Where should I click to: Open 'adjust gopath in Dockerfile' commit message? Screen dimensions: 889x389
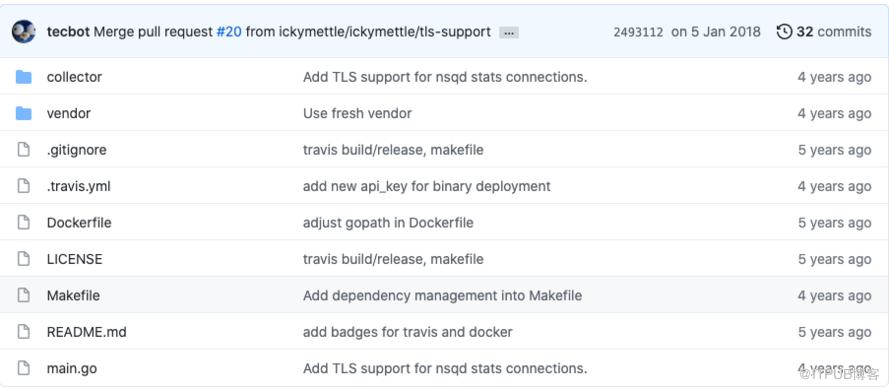[388, 223]
